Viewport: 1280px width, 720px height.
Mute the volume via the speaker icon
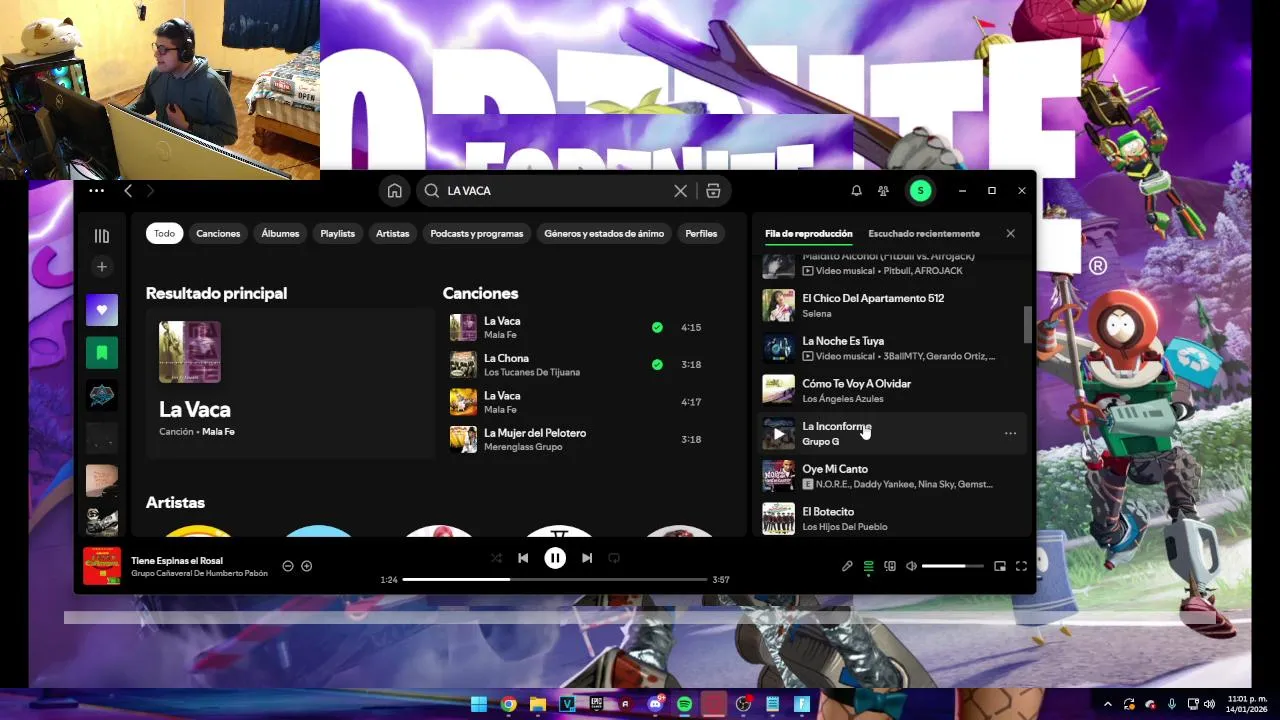[x=911, y=566]
